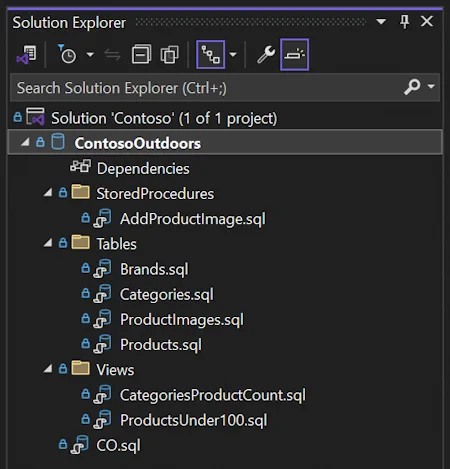Pin the Solution Explorer panel

405,22
